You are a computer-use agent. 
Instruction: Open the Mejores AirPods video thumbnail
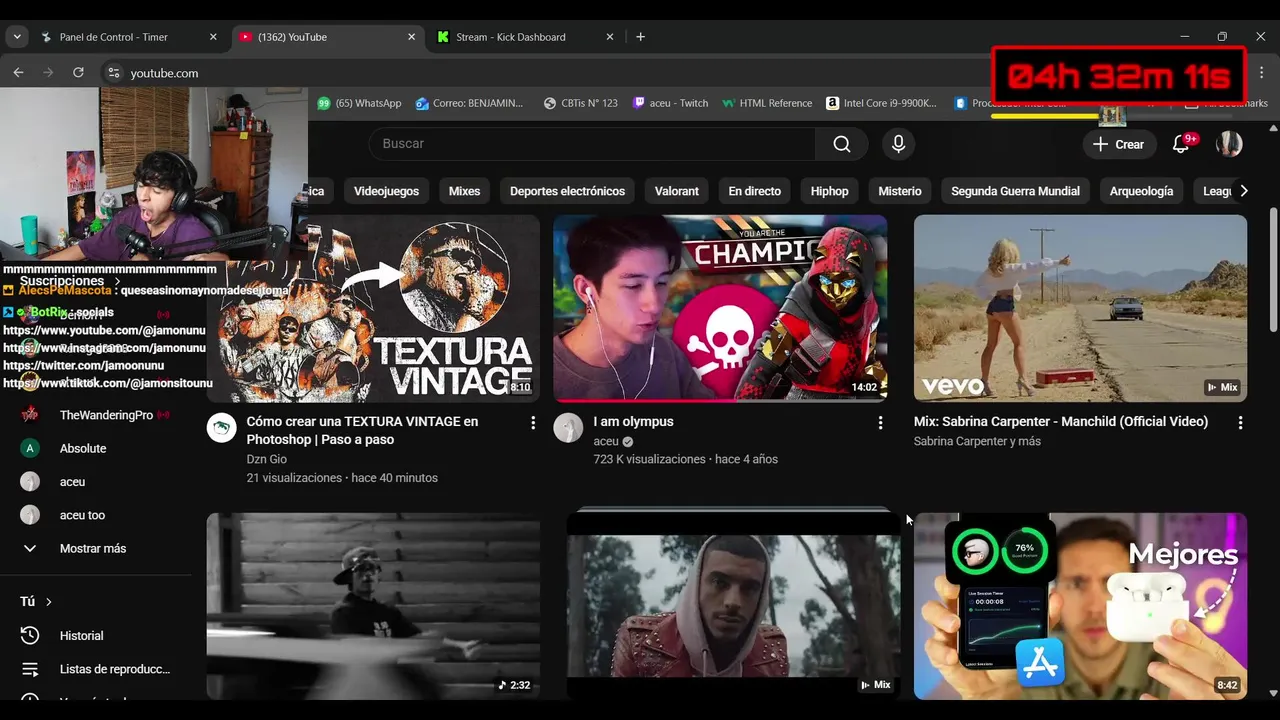[1080, 606]
